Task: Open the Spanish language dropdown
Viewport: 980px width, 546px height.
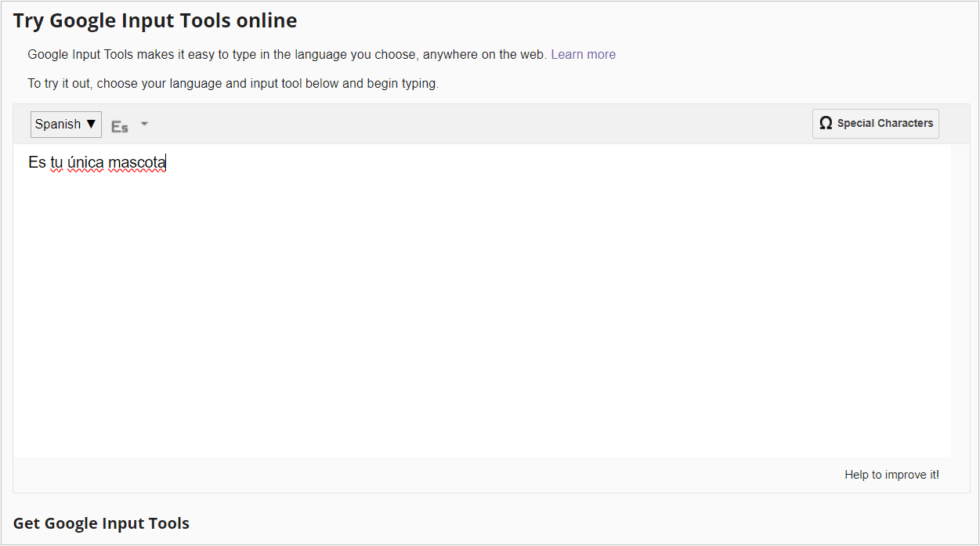Action: tap(66, 124)
